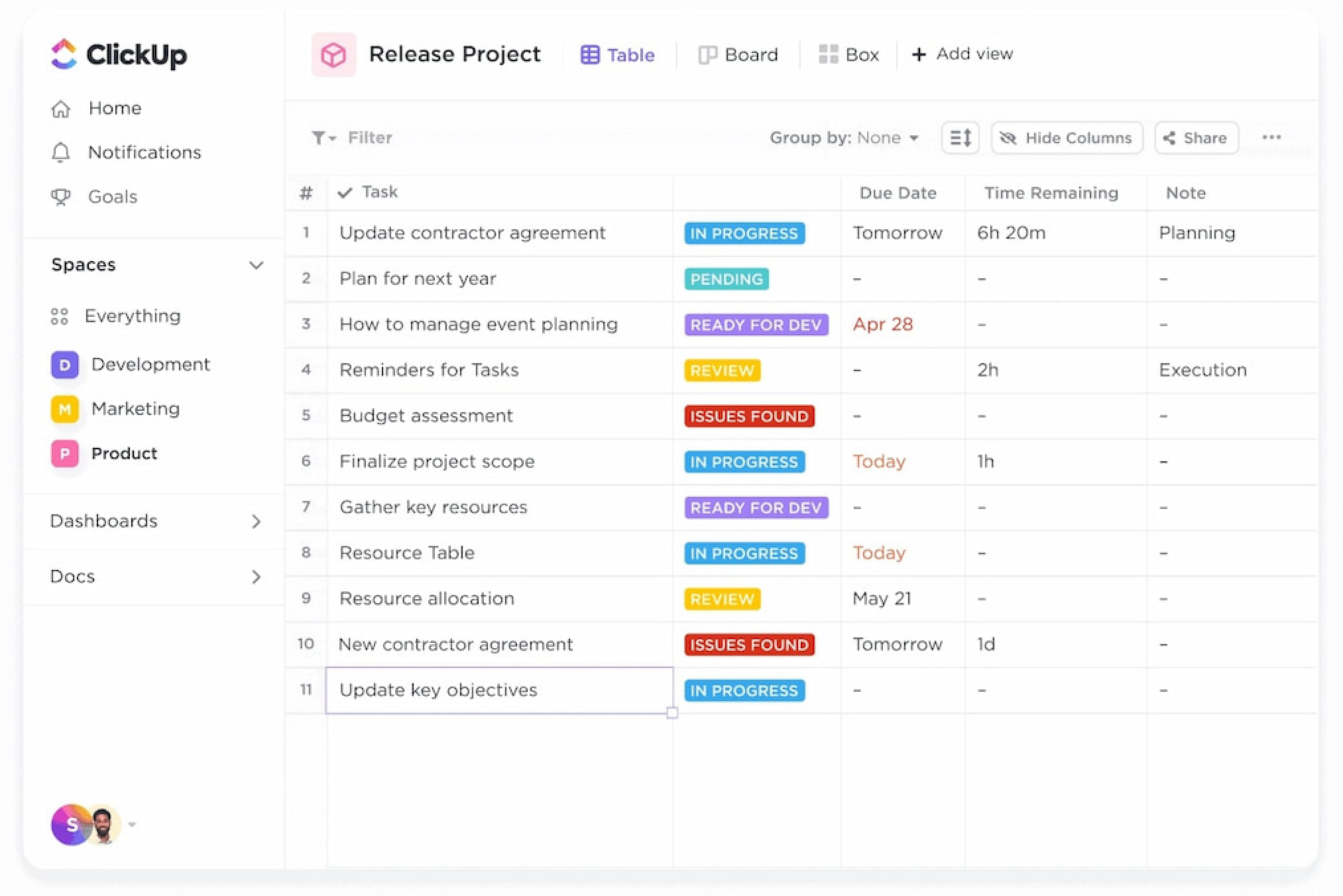Collapse the Spaces section chevron
The height and width of the screenshot is (896, 1343).
pyautogui.click(x=256, y=265)
